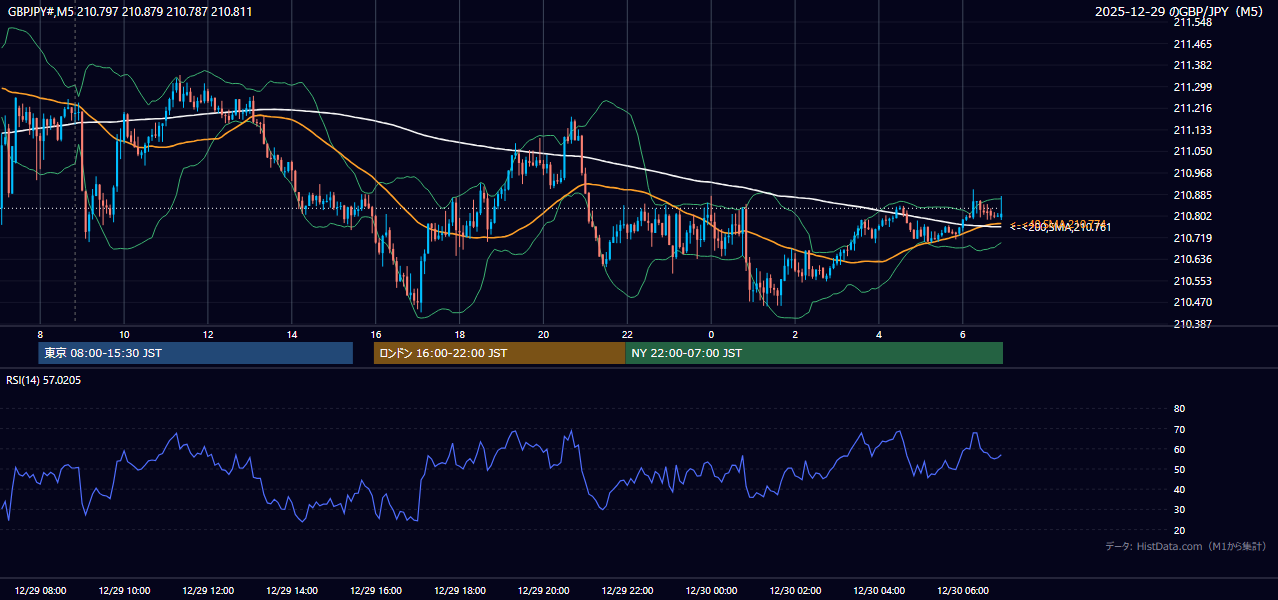Click price axis label 210.719

point(1193,238)
